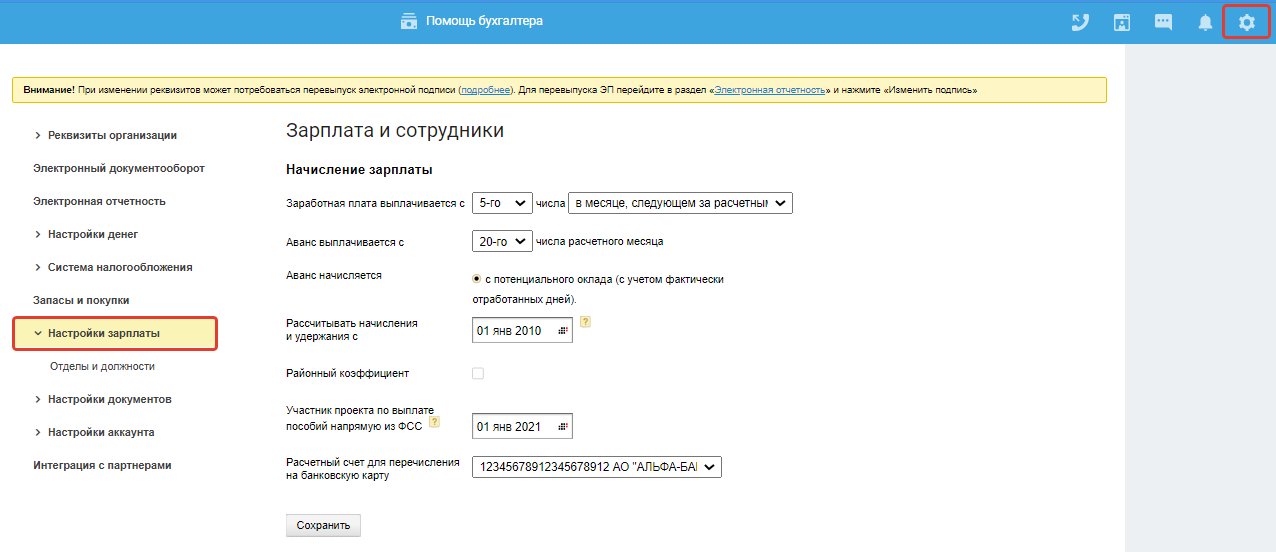Open the webinar window icon in header
This screenshot has height=552, width=1276.
point(1122,22)
